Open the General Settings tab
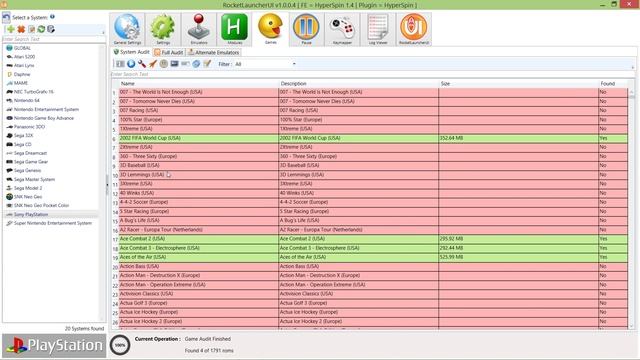Screen dimensions: 640x360 127,29
